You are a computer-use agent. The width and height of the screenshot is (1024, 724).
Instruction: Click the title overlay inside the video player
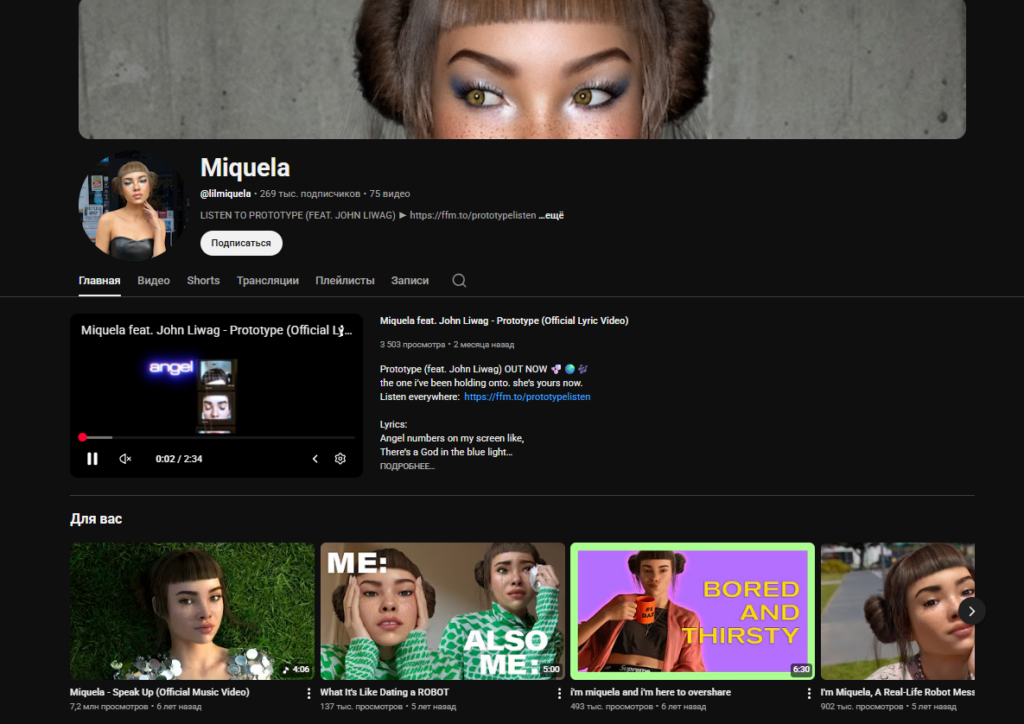(x=216, y=330)
